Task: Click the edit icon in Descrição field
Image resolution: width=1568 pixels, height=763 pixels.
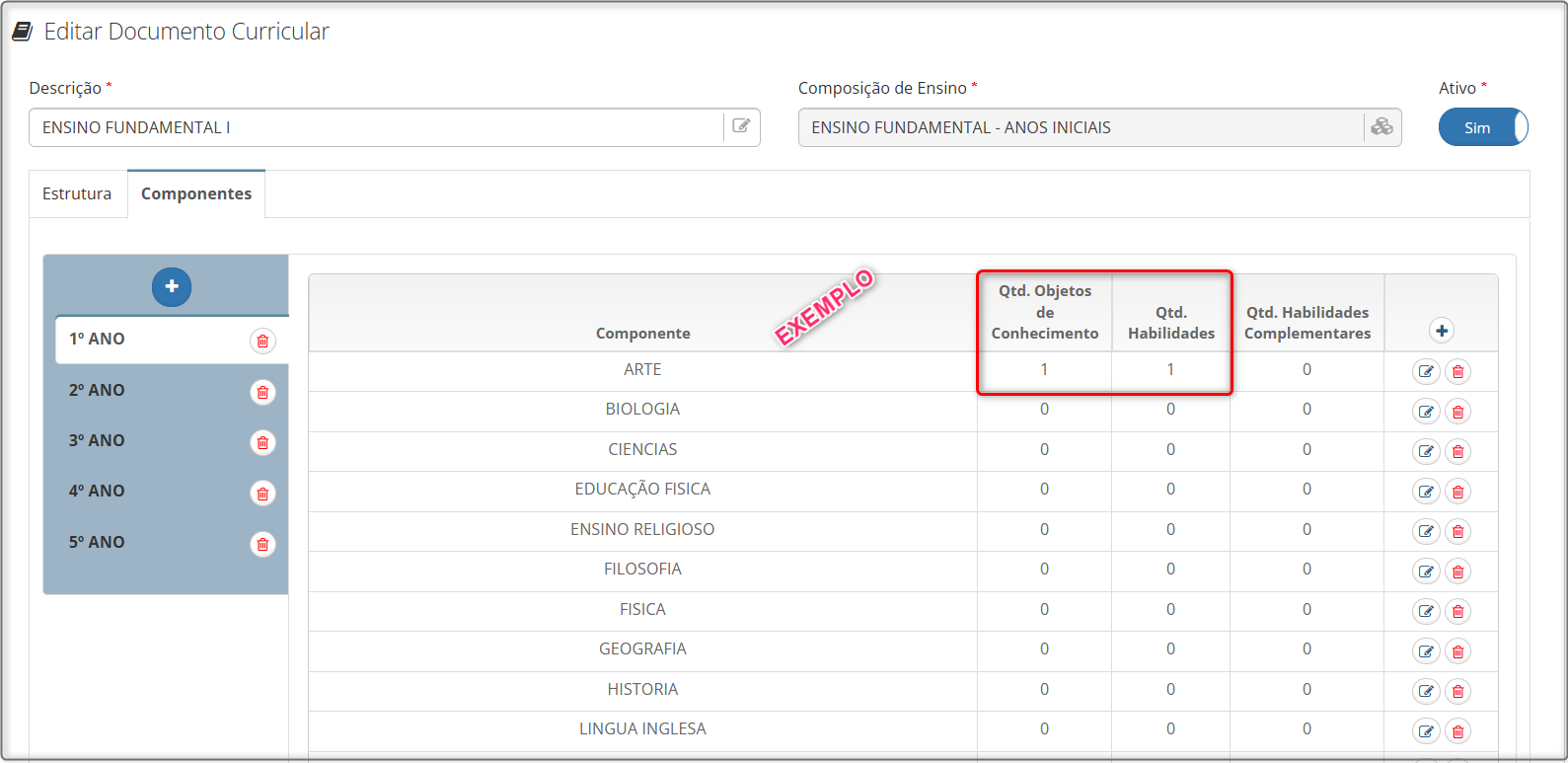Action: point(741,126)
